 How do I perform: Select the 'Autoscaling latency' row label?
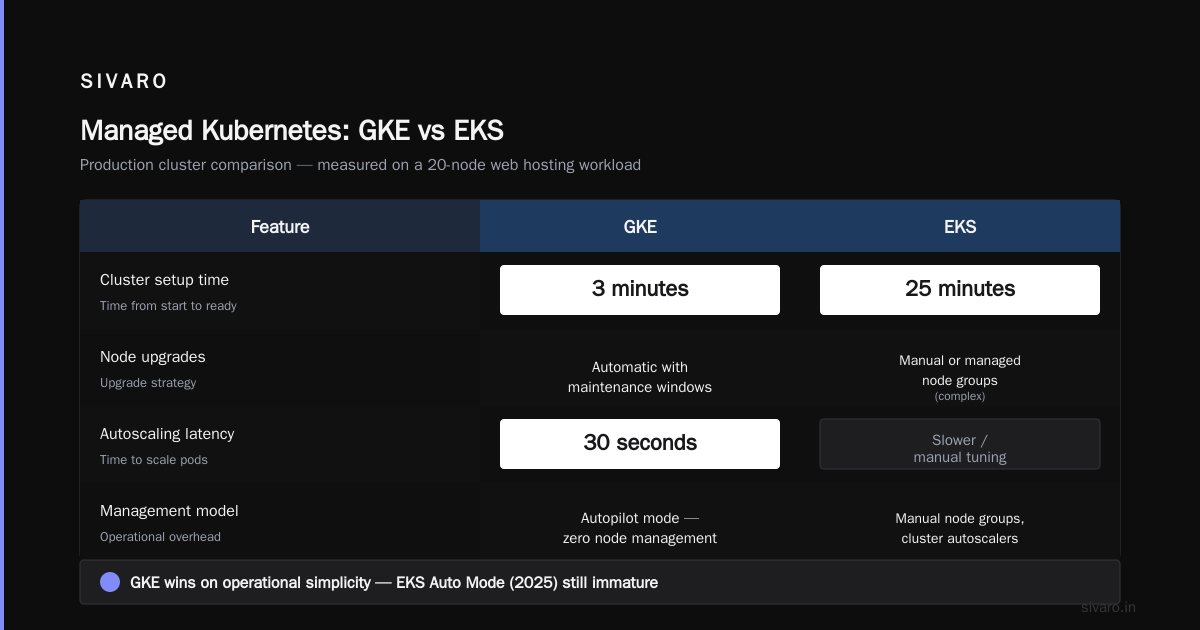(x=167, y=434)
